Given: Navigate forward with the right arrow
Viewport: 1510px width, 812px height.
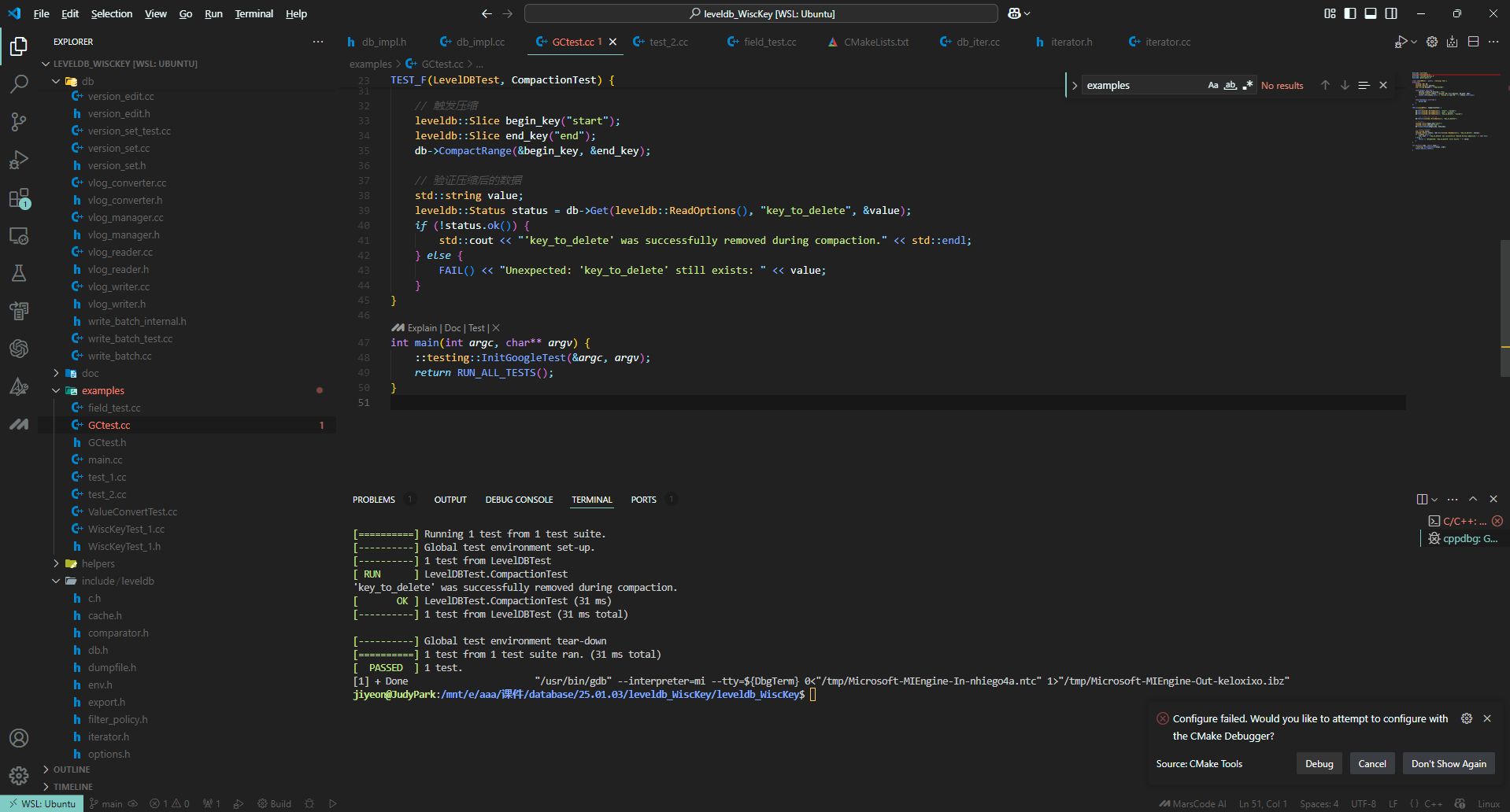Looking at the screenshot, I should tap(508, 13).
